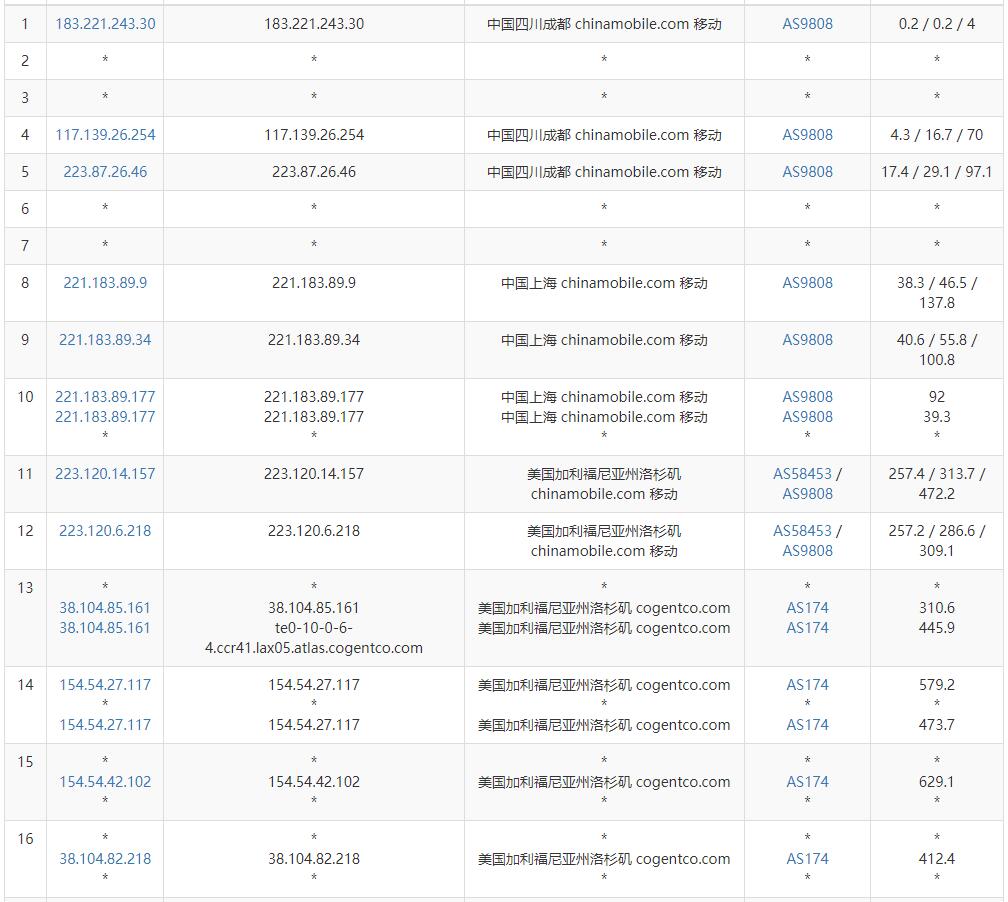
Task: Click IP link 223.120.6.218 in hop 12
Action: pos(105,531)
